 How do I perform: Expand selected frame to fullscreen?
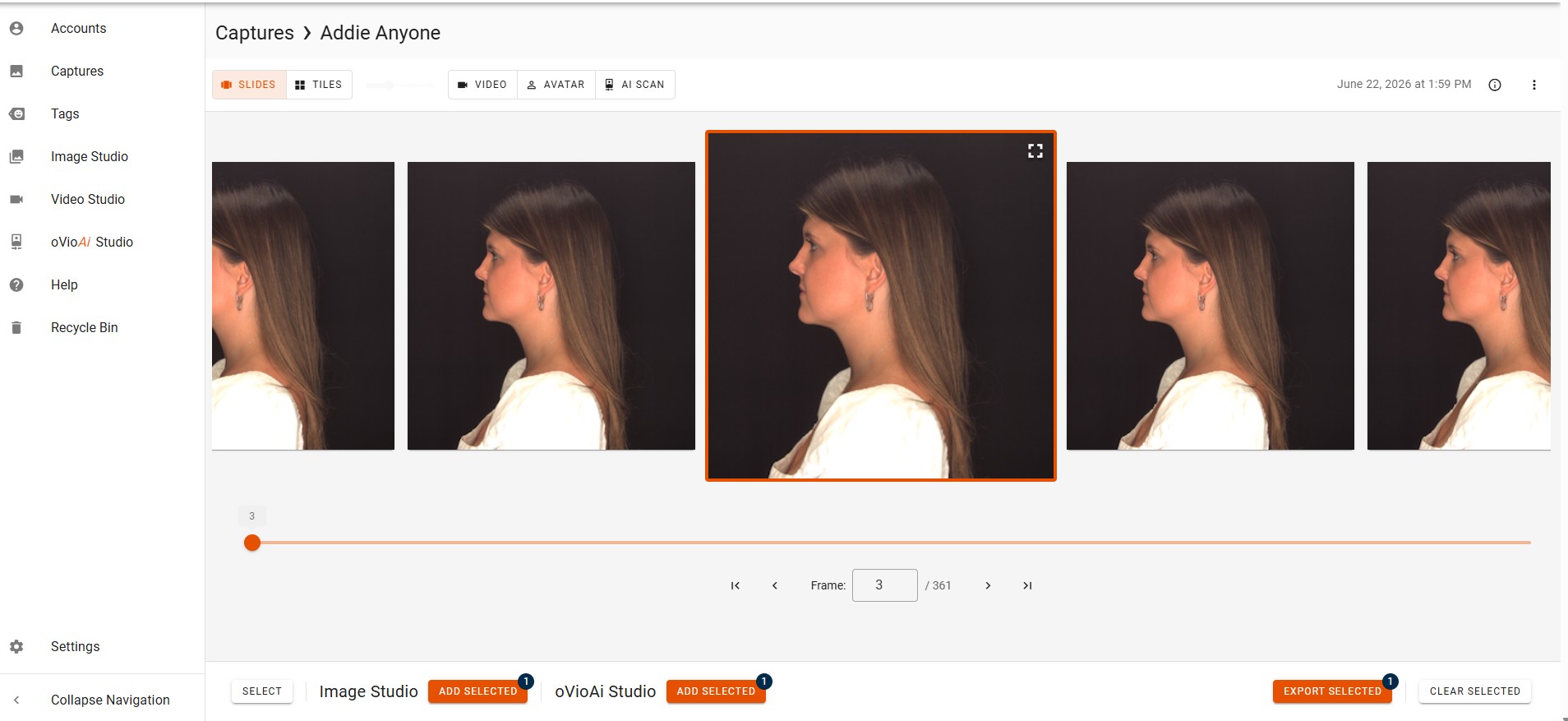pos(1035,150)
